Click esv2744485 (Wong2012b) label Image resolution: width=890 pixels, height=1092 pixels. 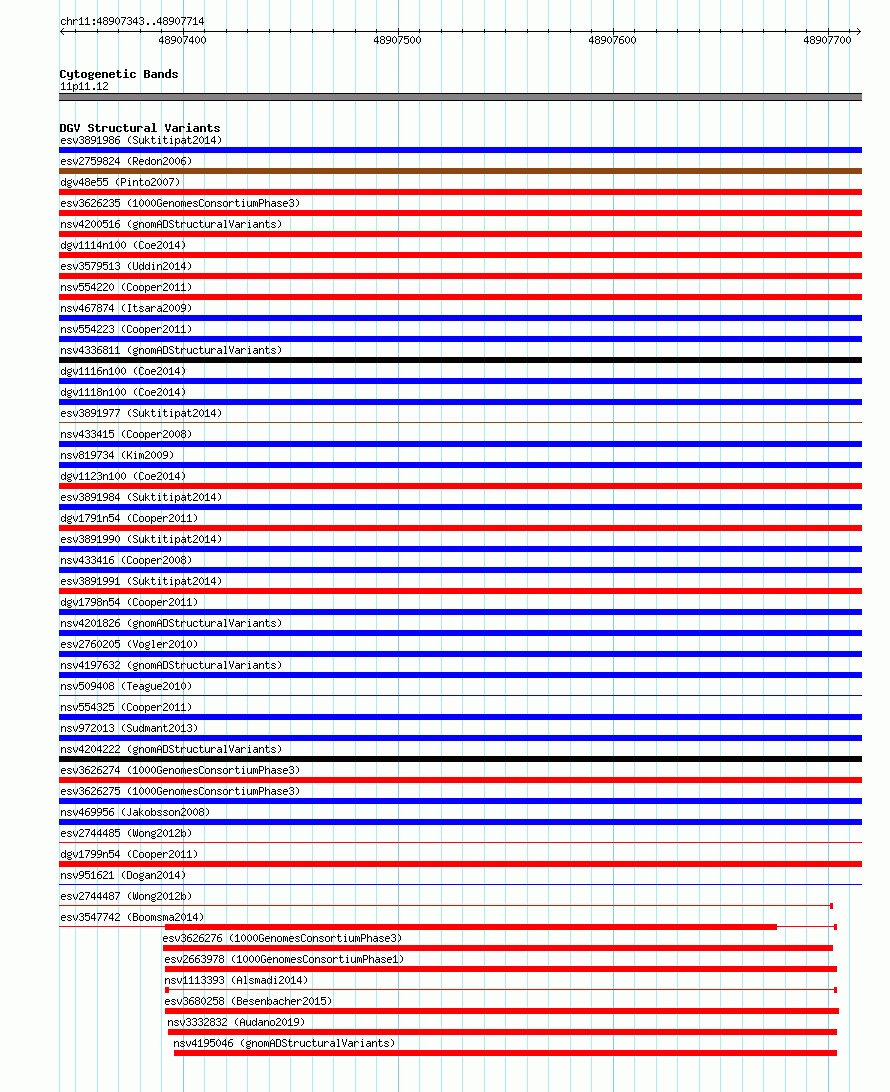click(126, 833)
